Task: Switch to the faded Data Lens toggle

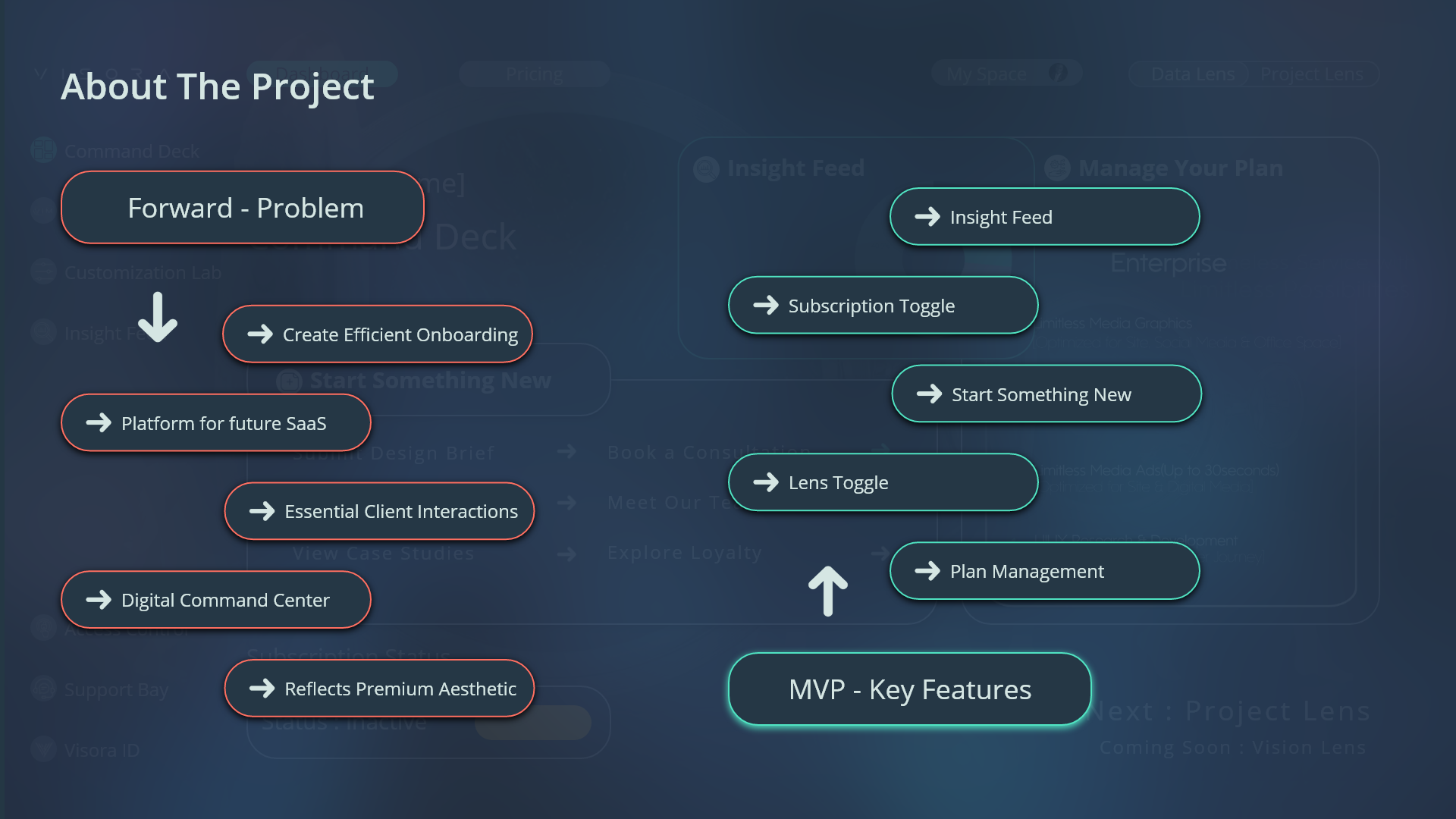Action: coord(1192,74)
